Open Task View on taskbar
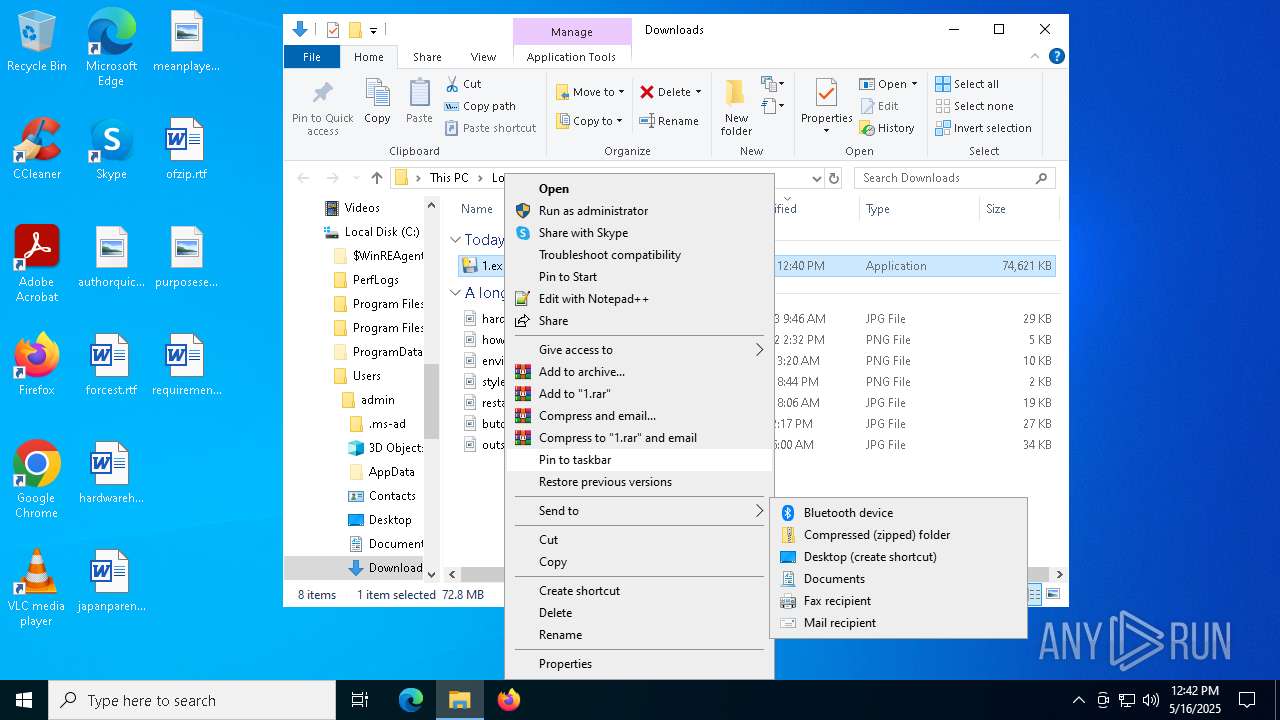Screen dimensions: 1280x720 (x=360, y=700)
